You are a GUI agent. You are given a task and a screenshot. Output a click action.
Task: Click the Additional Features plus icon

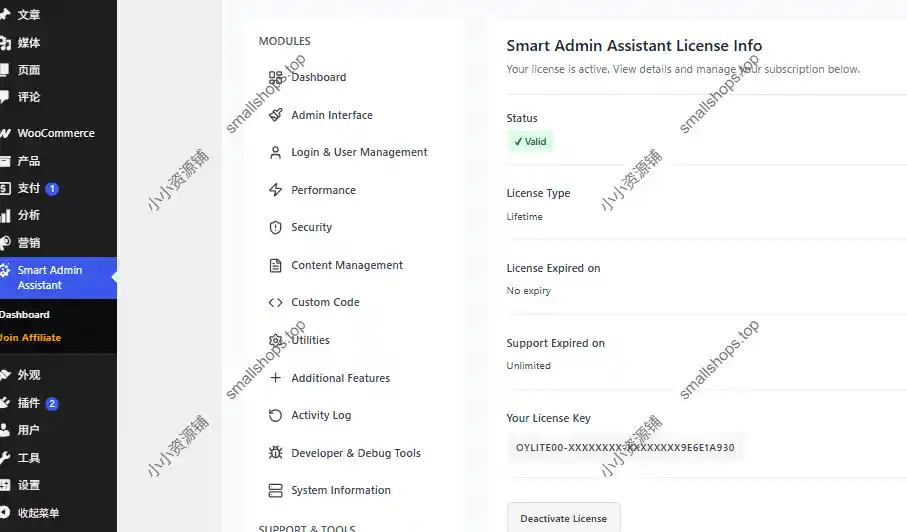(275, 378)
